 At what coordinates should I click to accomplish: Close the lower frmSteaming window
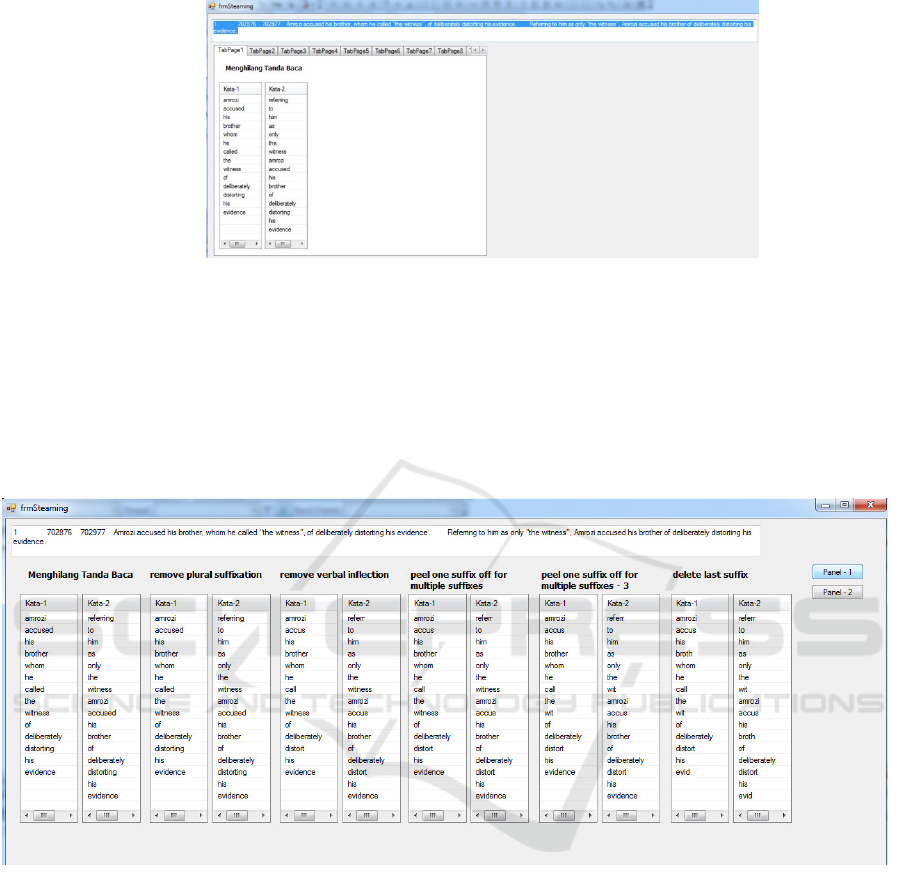(x=870, y=506)
